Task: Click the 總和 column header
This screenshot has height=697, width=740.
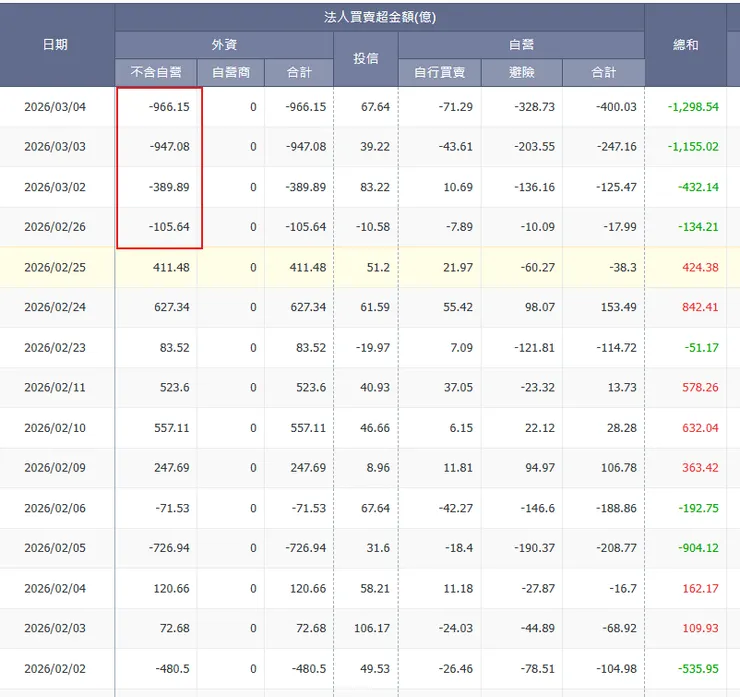Action: click(x=685, y=45)
